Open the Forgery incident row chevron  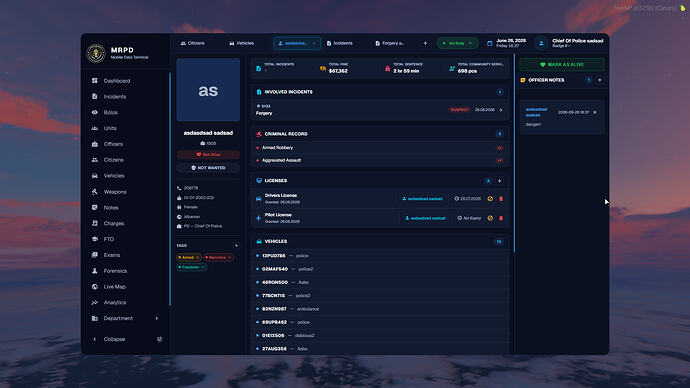coord(501,110)
